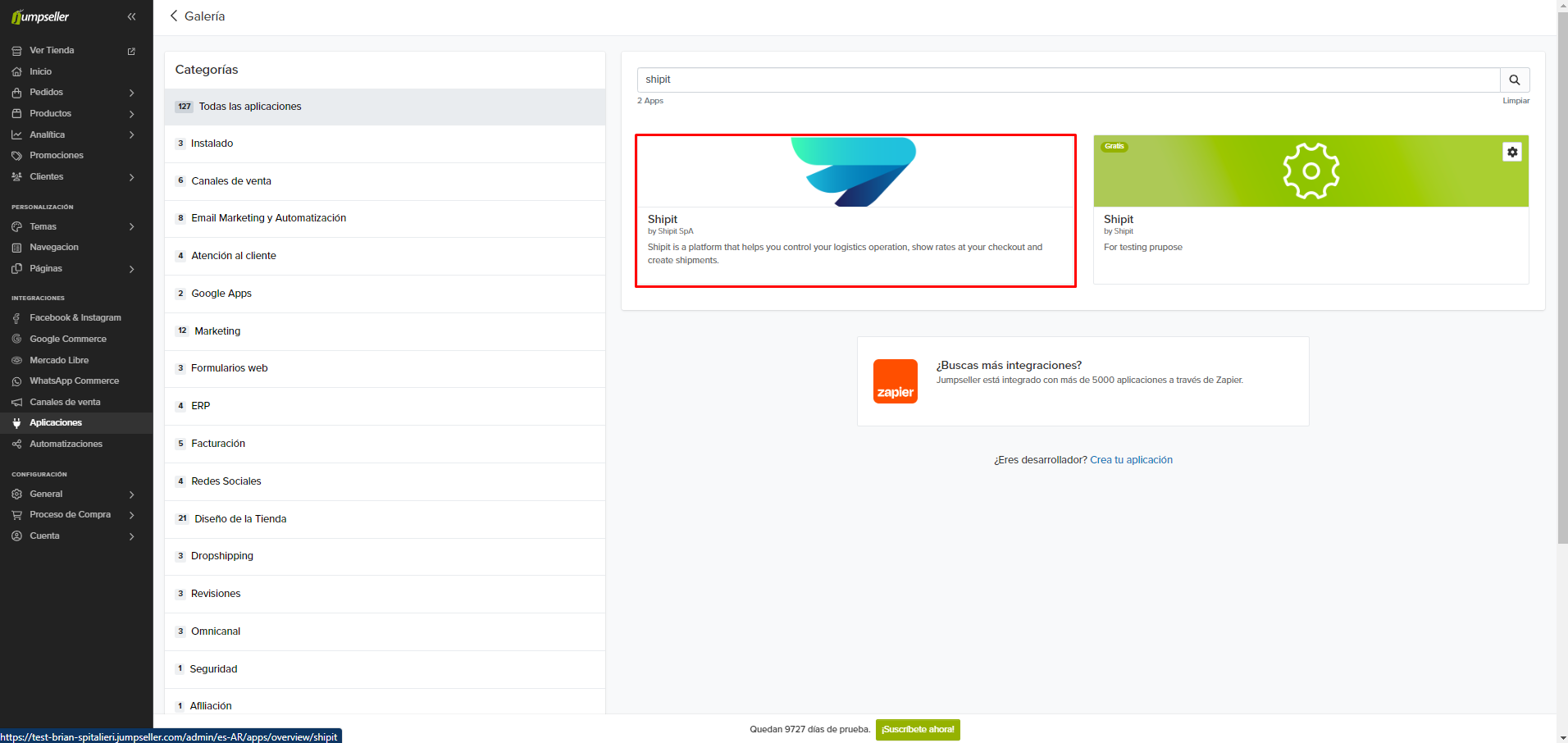Expand the Páginas submenu chevron
The height and width of the screenshot is (743, 1568).
(132, 269)
